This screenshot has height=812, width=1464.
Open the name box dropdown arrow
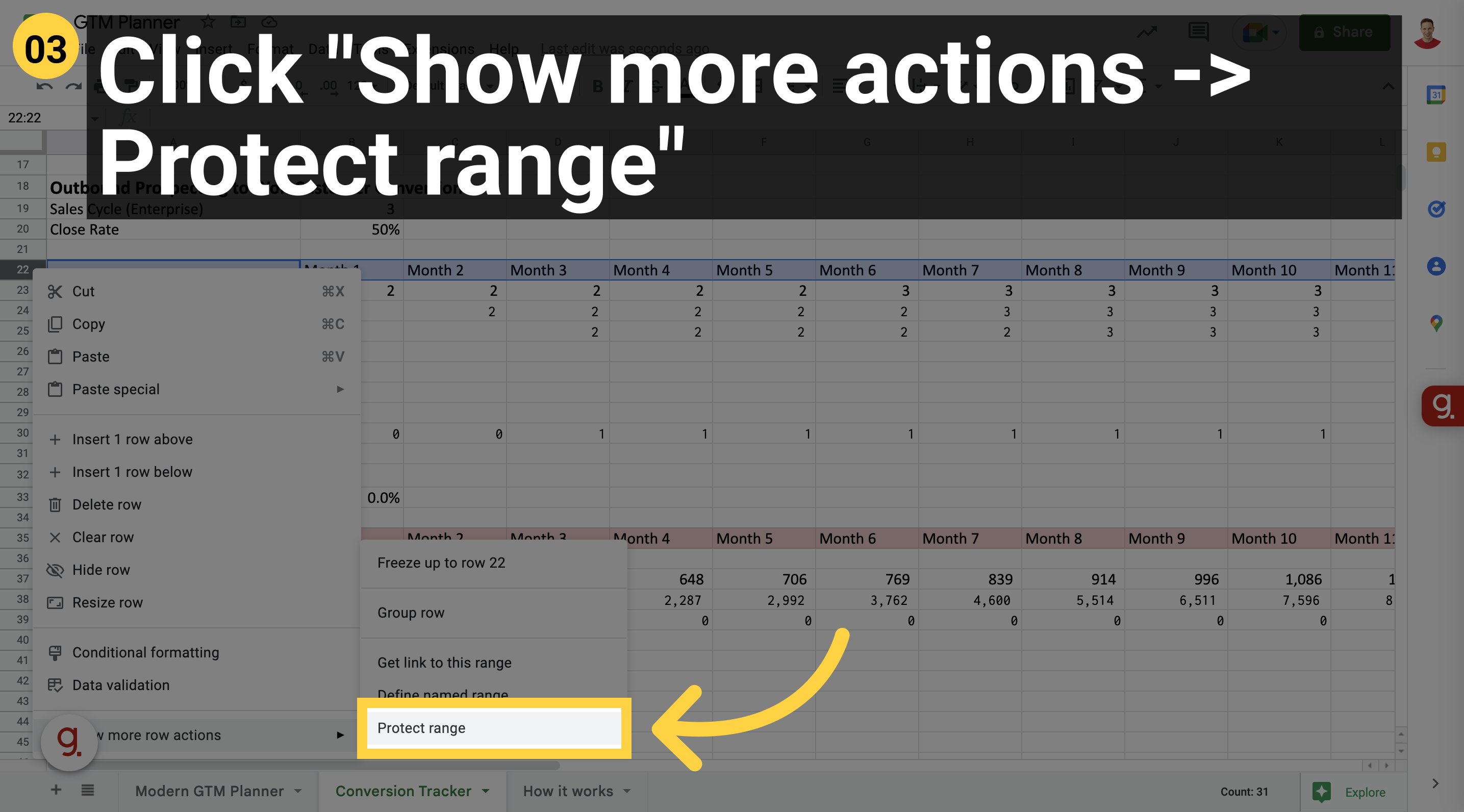coord(95,118)
